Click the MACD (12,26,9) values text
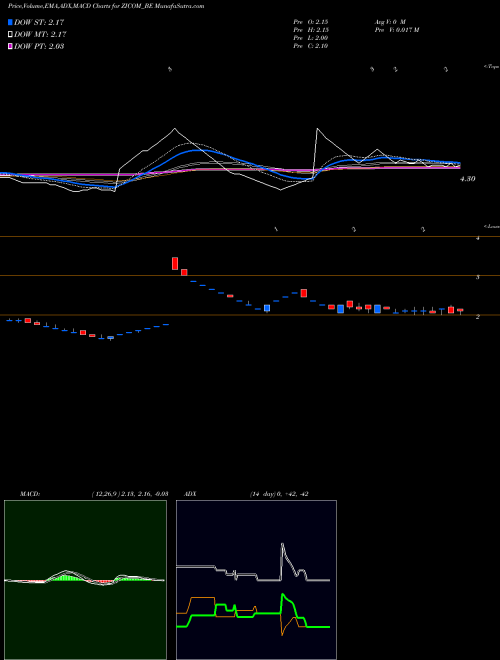The image size is (500, 660). tap(130, 494)
